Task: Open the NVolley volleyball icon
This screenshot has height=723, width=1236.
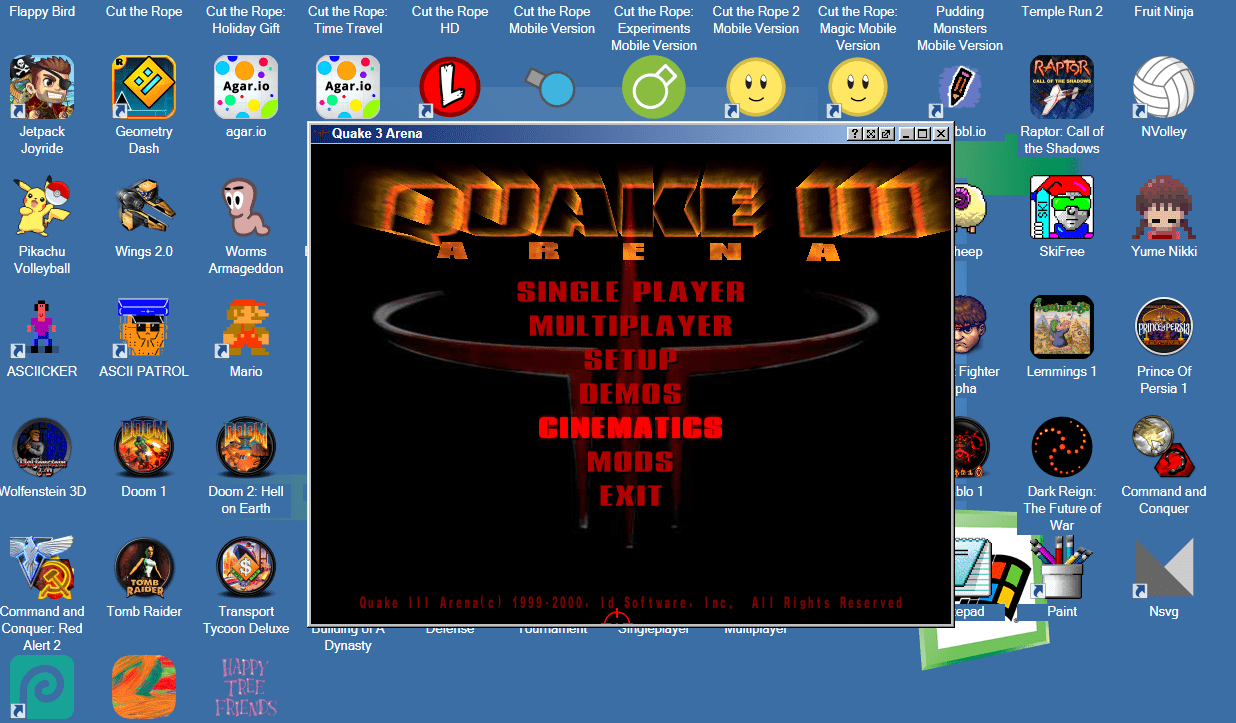Action: click(x=1164, y=87)
